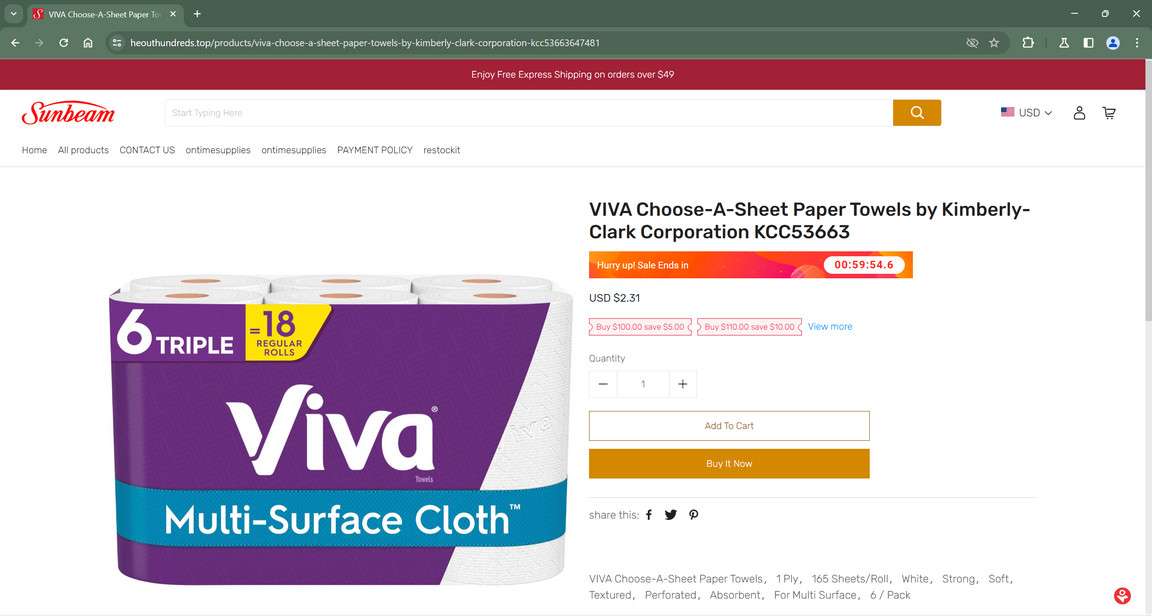Increase quantity with plus button

pos(683,384)
